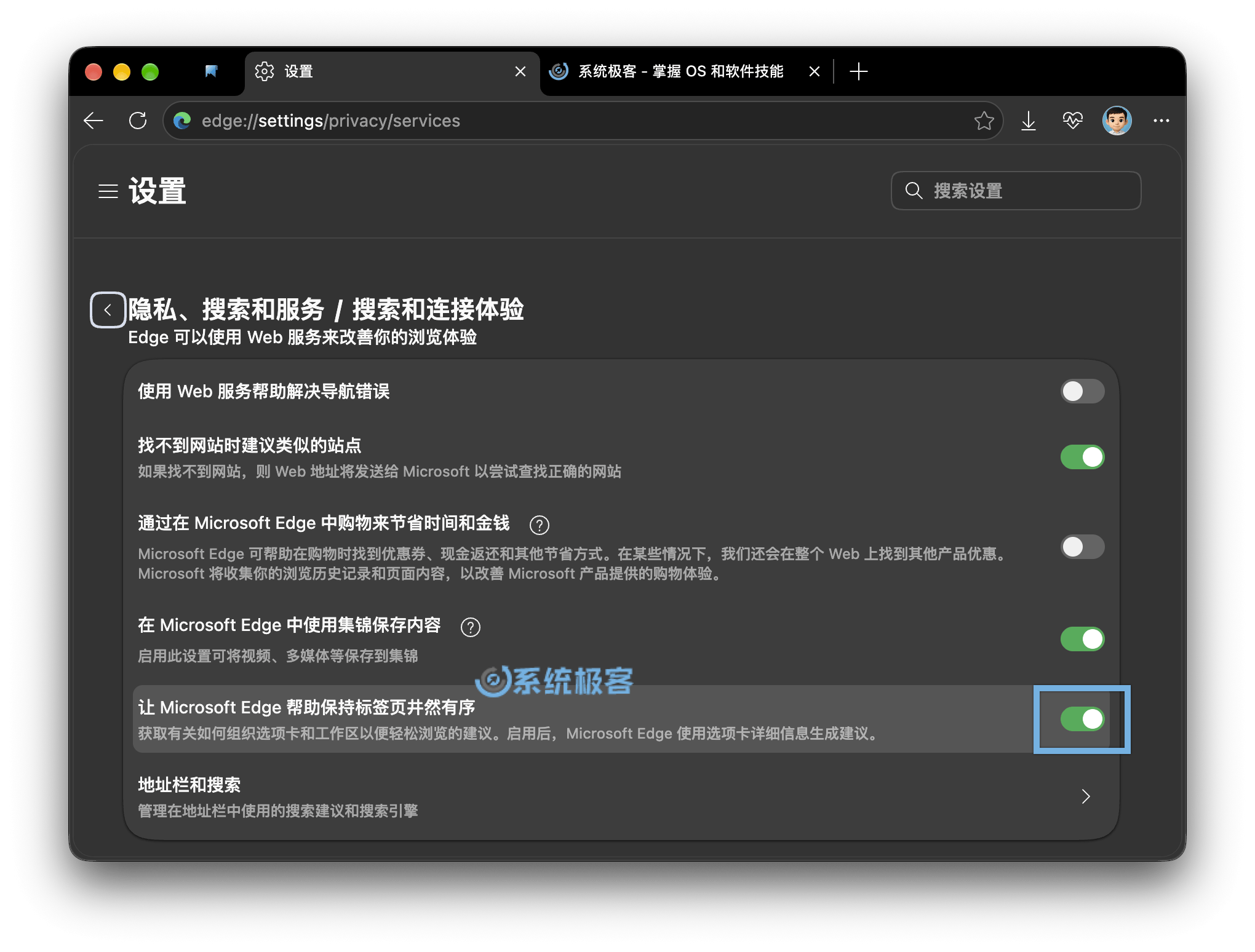The height and width of the screenshot is (952, 1255).
Task: Click 隐私、搜索和服务 breadcrumb heading
Action: tap(226, 309)
